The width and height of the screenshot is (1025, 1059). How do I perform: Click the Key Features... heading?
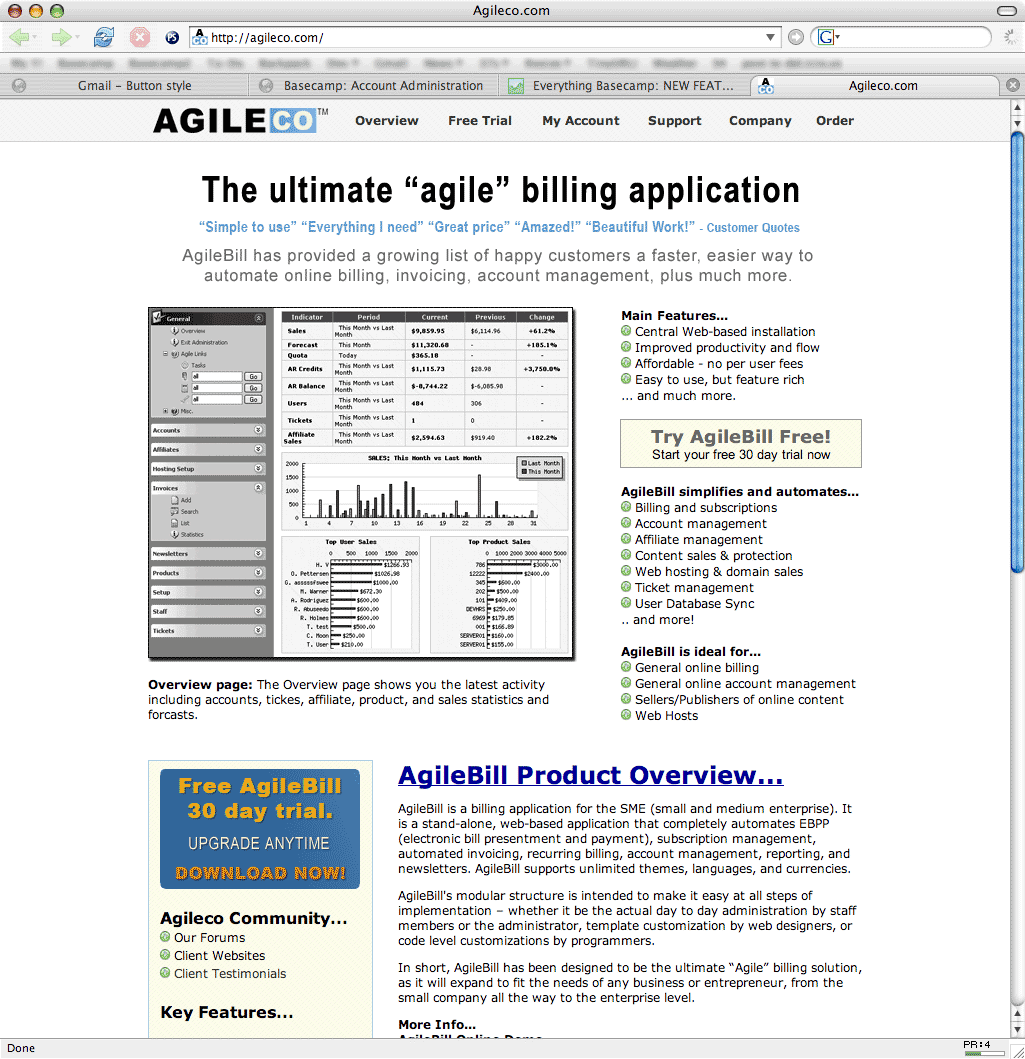(227, 1012)
